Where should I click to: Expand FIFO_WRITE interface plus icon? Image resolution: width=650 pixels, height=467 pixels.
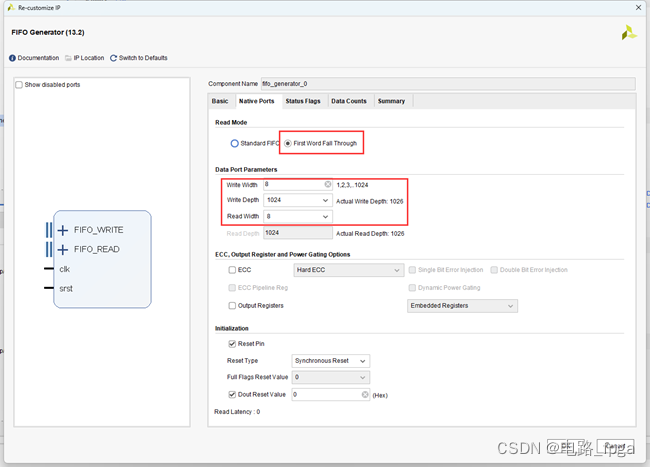tap(63, 230)
